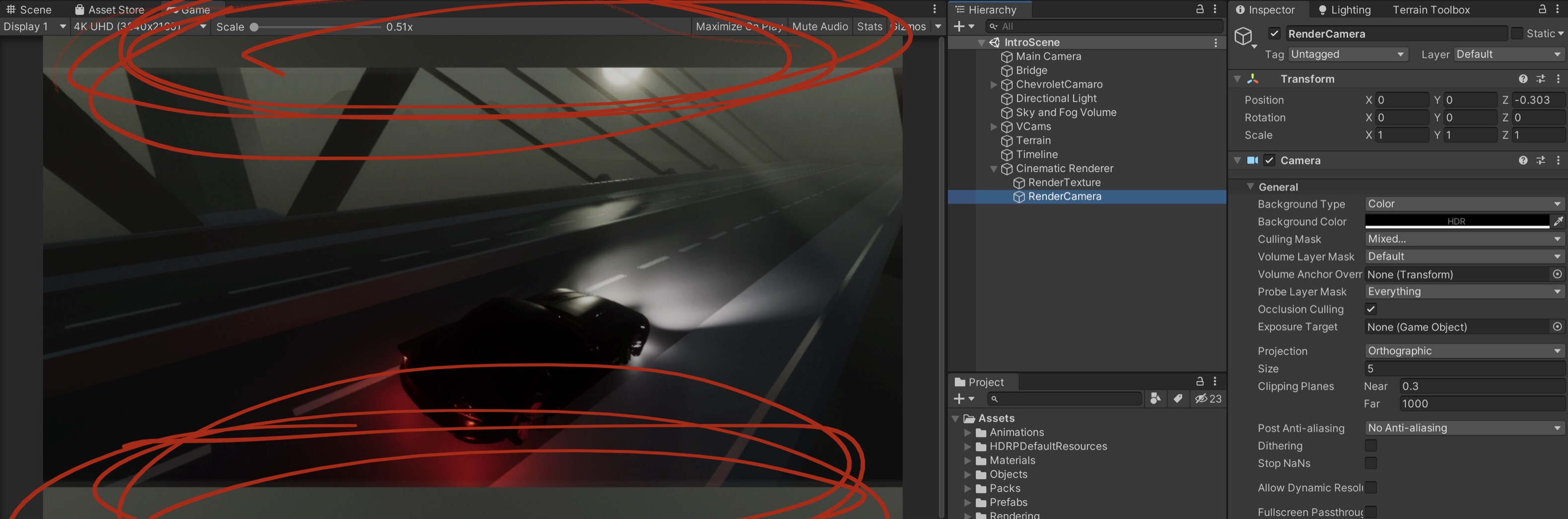Toggle the Stats overlay button
The image size is (1568, 519).
pos(869,27)
